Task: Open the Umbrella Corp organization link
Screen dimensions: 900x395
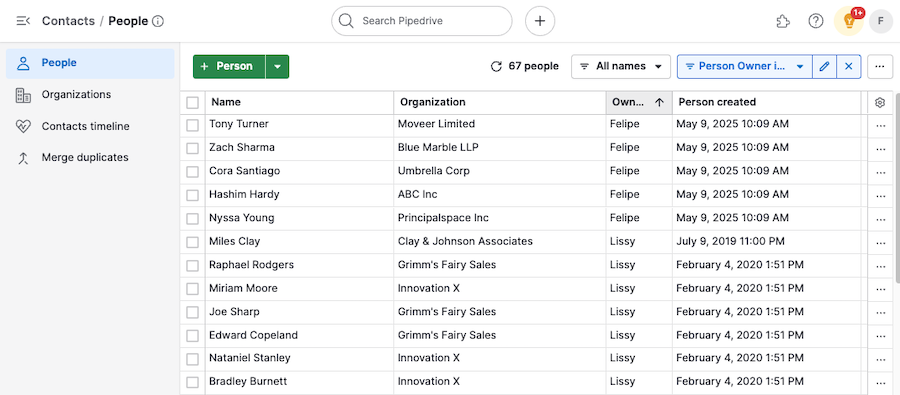Action: pos(433,171)
